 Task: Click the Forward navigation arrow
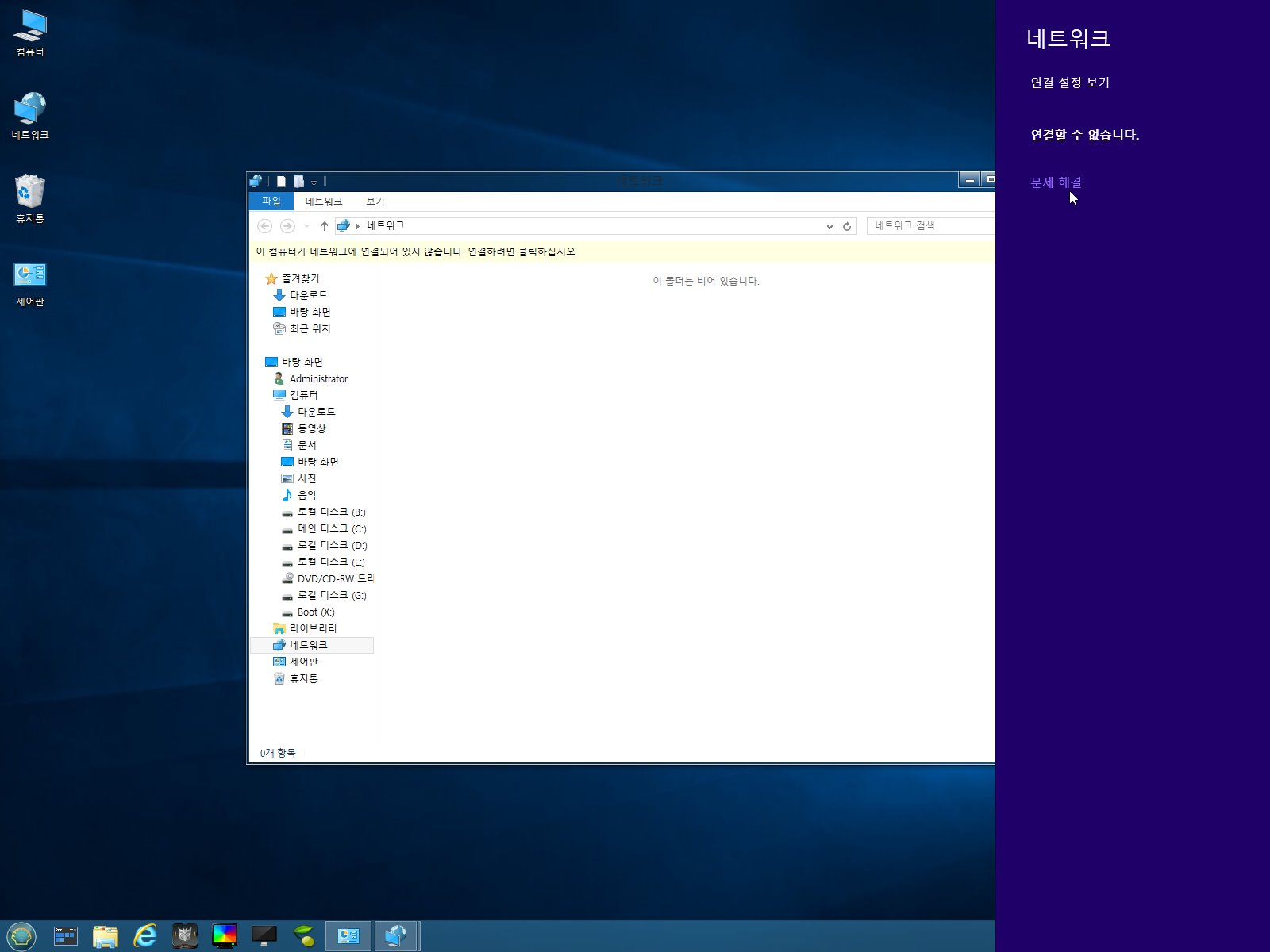287,226
